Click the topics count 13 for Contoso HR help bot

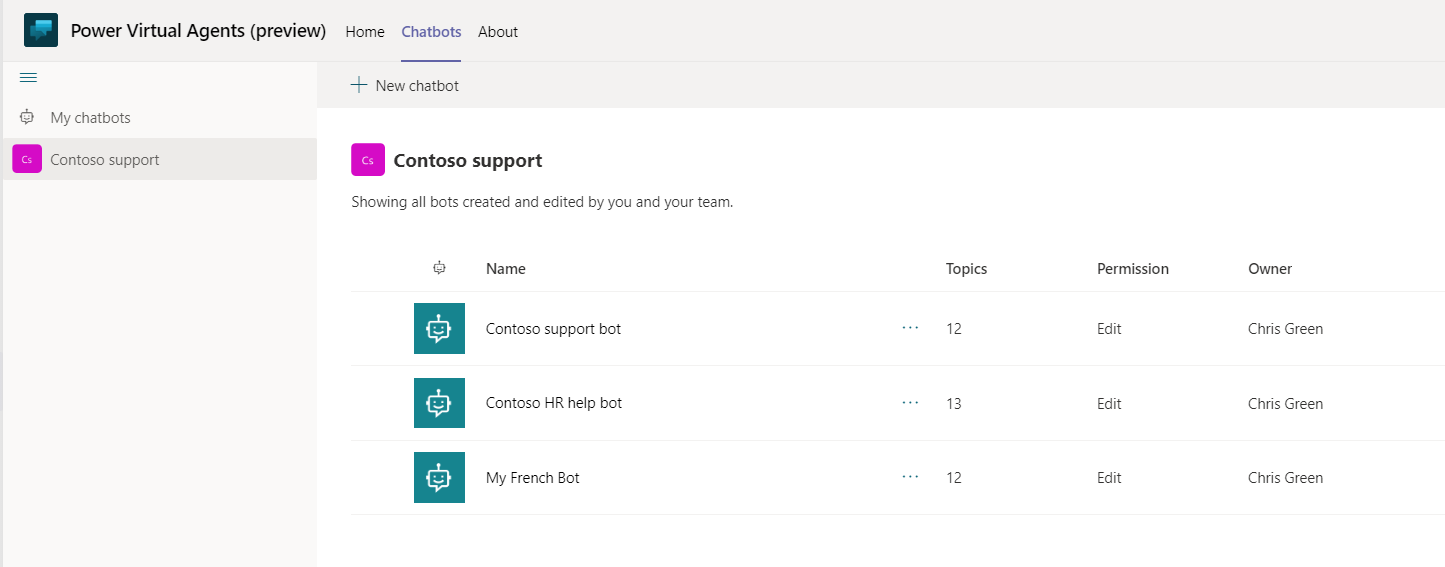954,404
